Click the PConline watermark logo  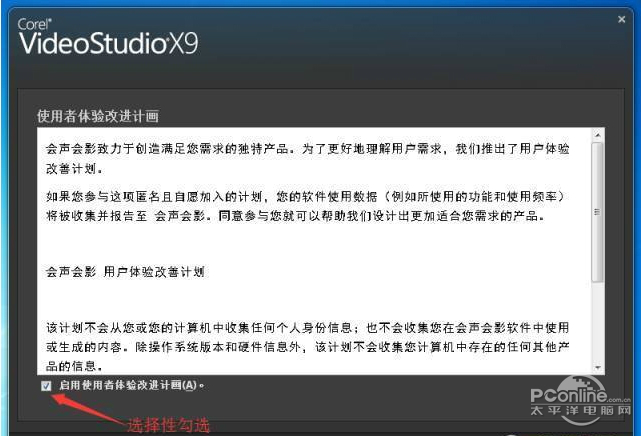tap(580, 395)
